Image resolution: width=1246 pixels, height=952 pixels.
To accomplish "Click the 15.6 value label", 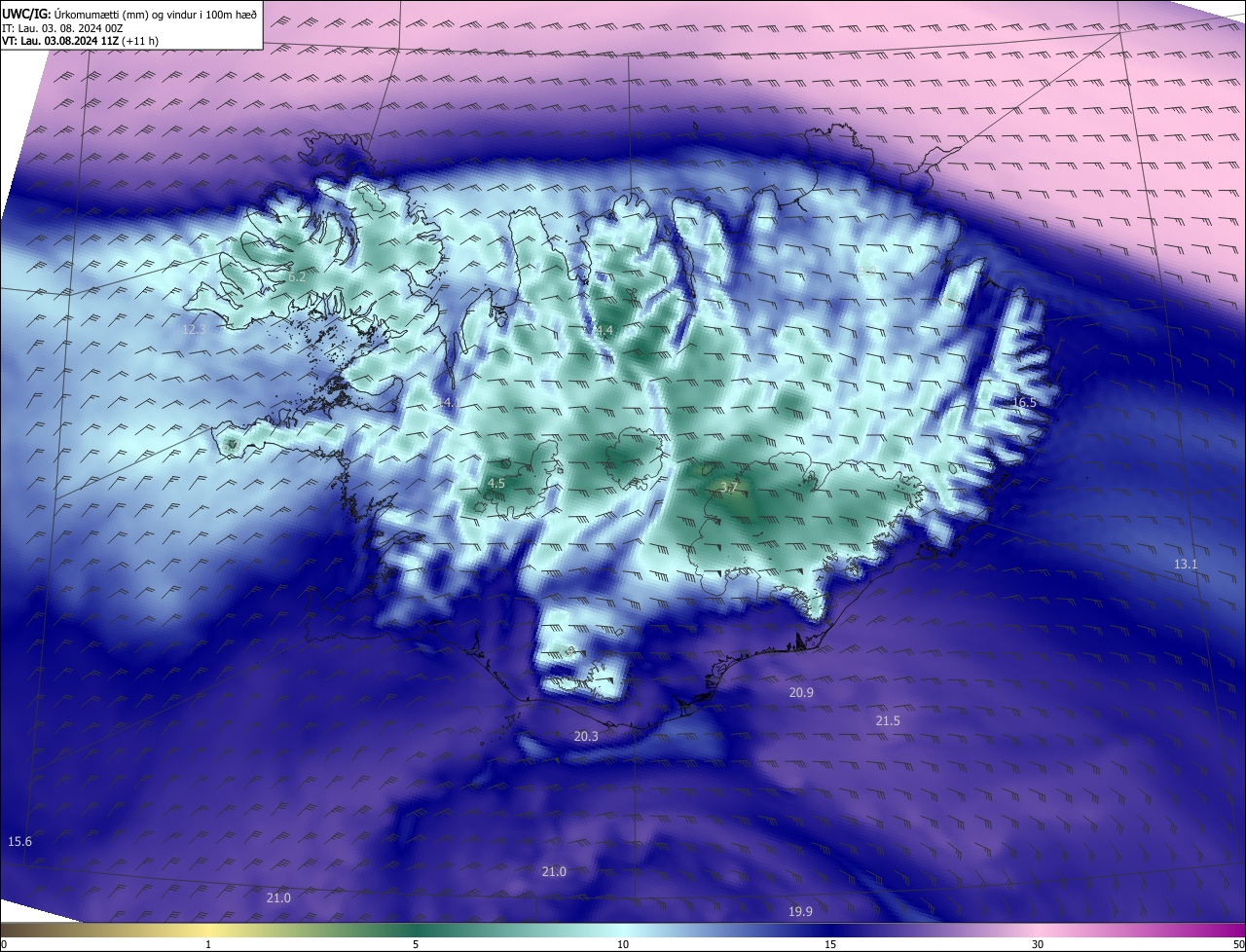I will point(19,841).
